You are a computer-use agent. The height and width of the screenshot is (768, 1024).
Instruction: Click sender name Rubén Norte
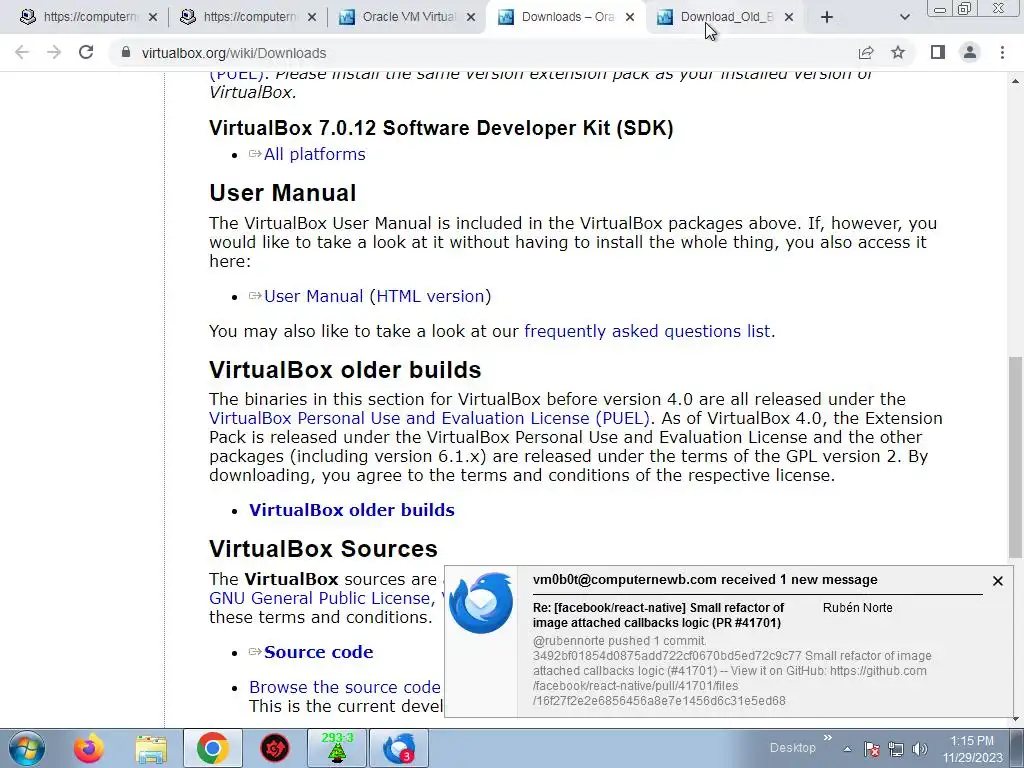tap(857, 607)
